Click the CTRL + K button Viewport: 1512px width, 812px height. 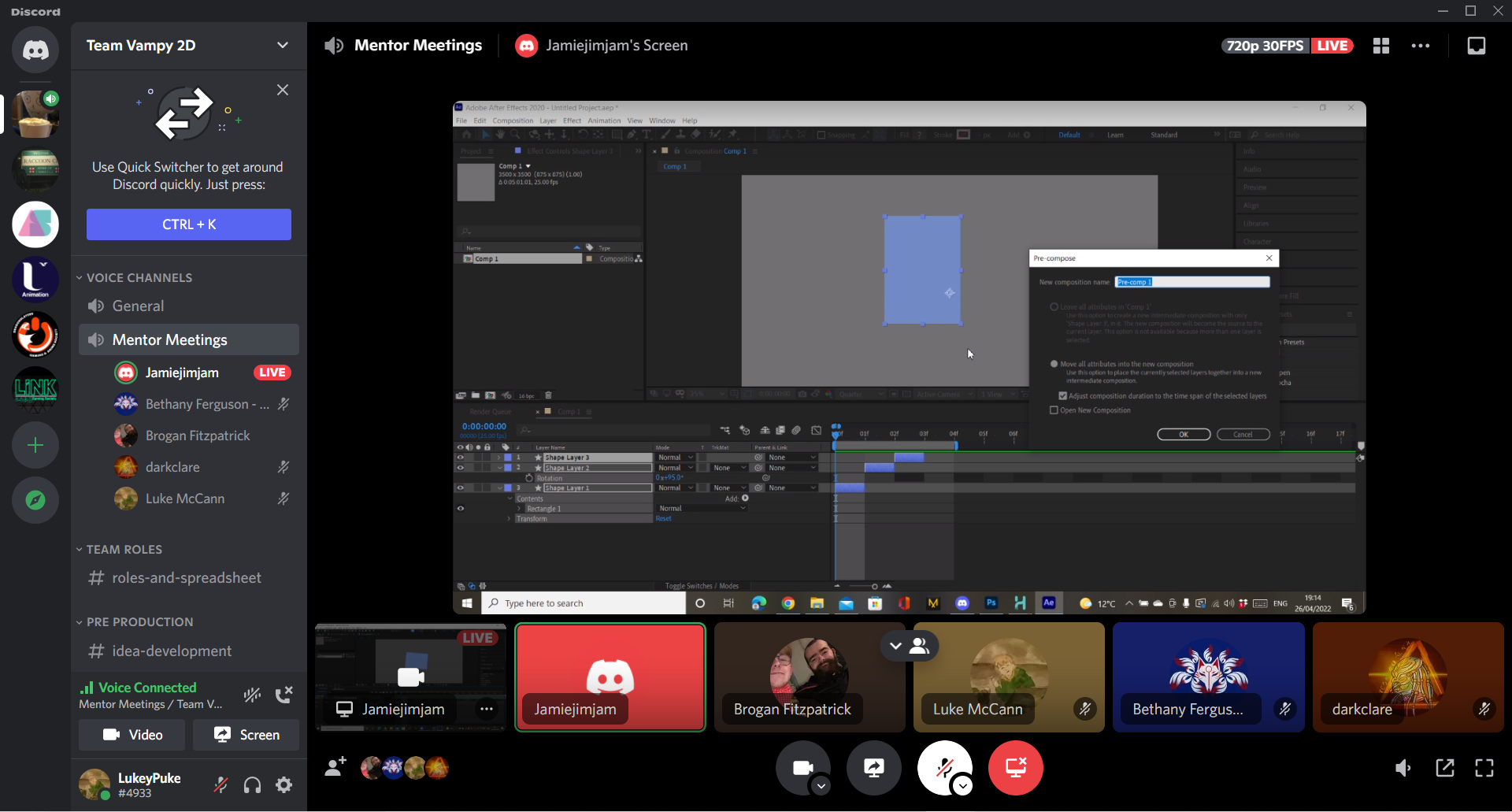189,224
